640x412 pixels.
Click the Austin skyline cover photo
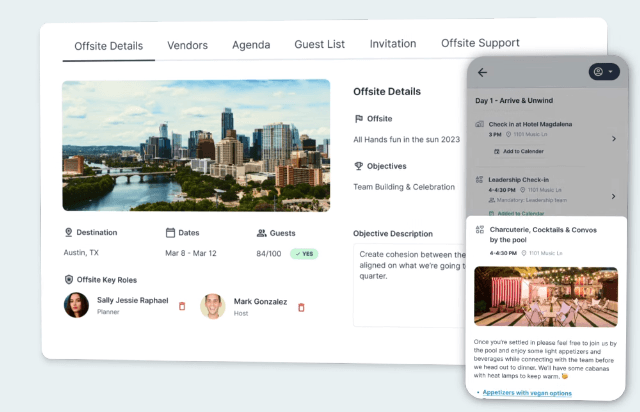[196, 145]
